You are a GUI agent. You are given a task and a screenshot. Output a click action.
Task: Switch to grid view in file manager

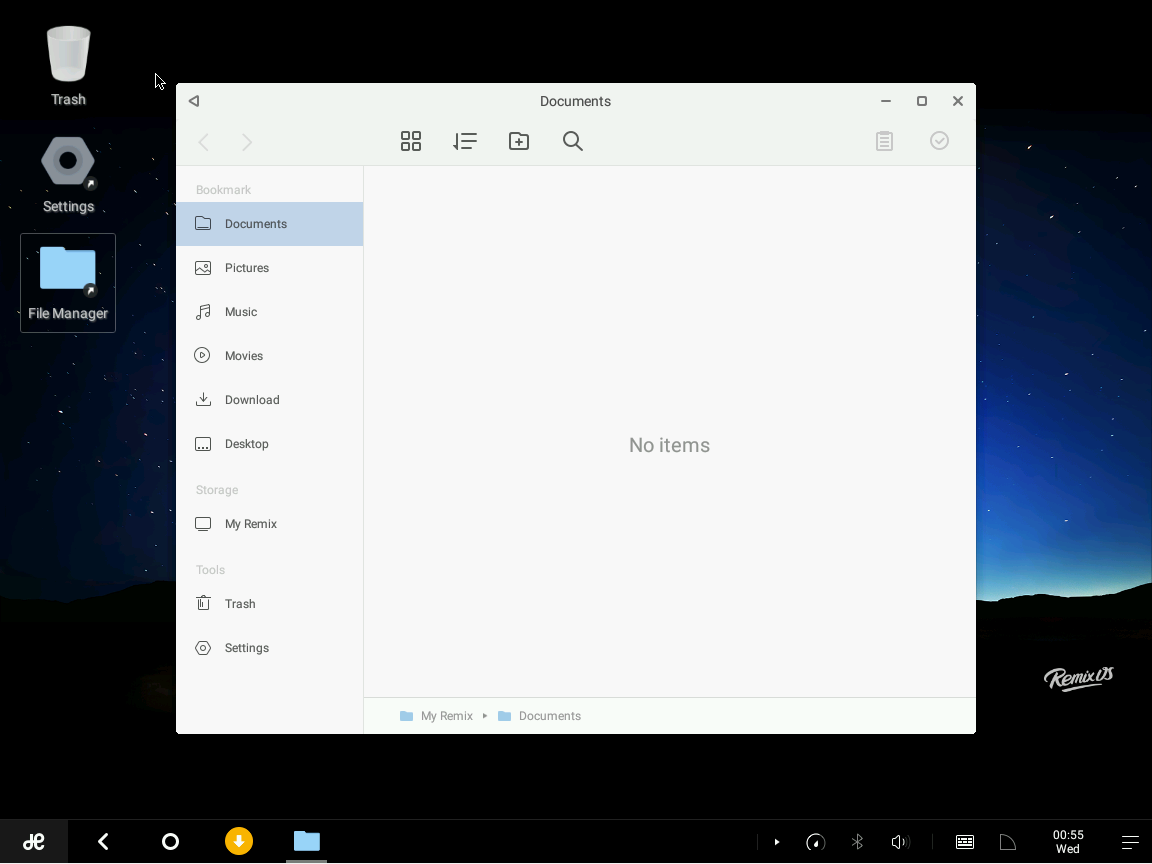[x=411, y=141]
